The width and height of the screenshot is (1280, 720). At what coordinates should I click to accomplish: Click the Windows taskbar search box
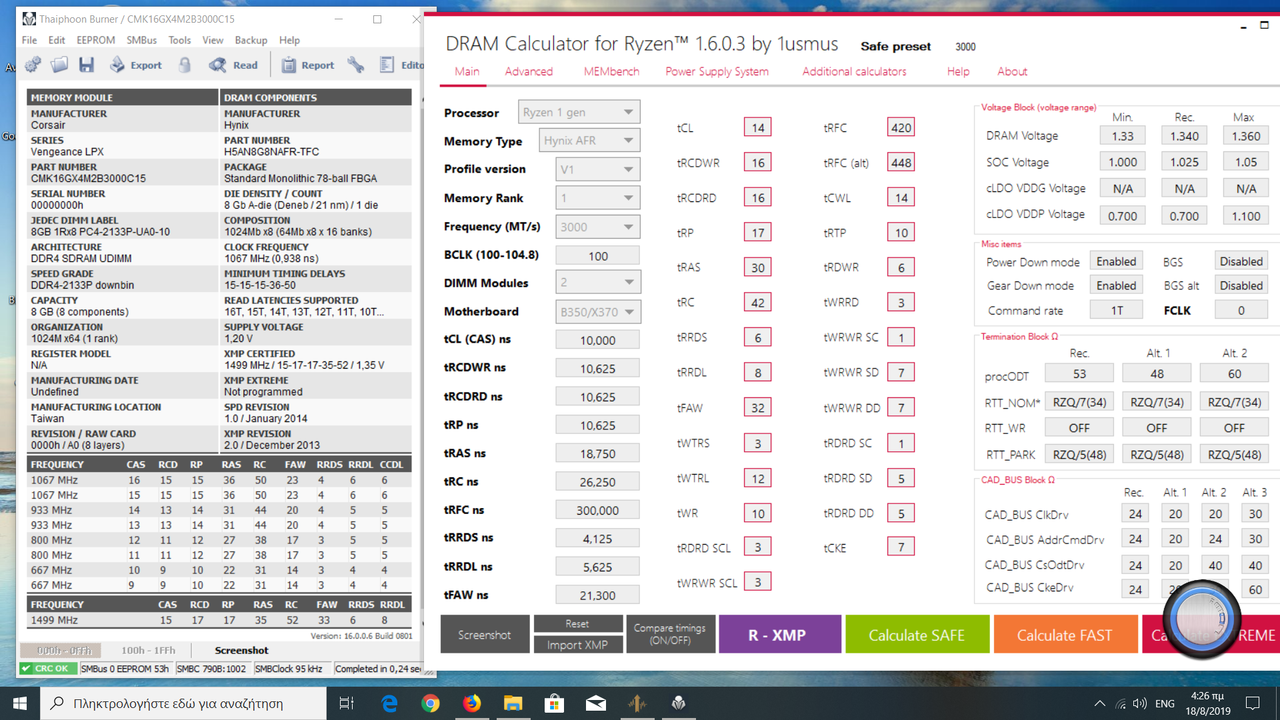tap(184, 703)
